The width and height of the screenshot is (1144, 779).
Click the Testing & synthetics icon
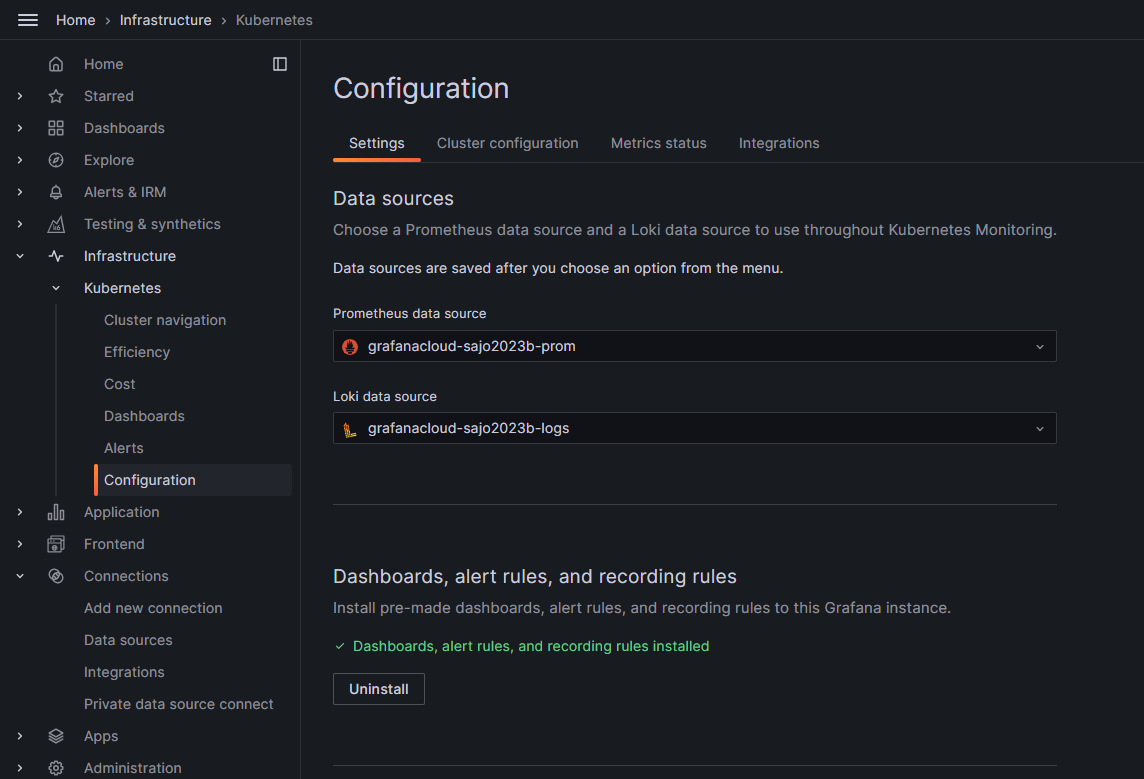pyautogui.click(x=55, y=223)
